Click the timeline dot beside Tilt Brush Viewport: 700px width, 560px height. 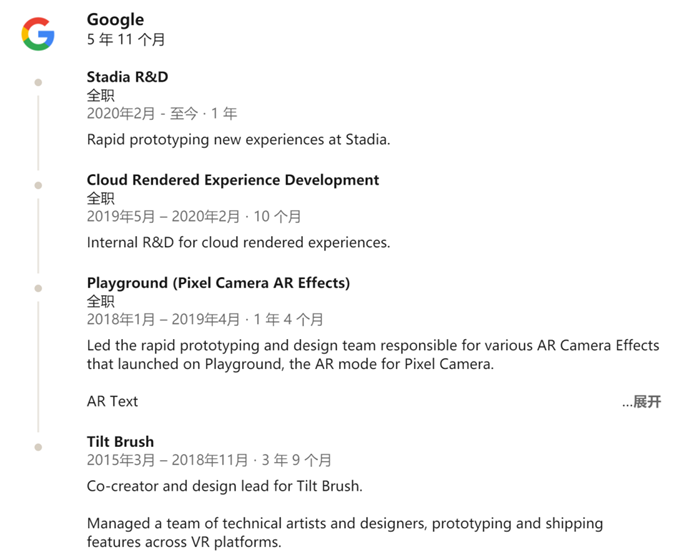click(x=38, y=446)
